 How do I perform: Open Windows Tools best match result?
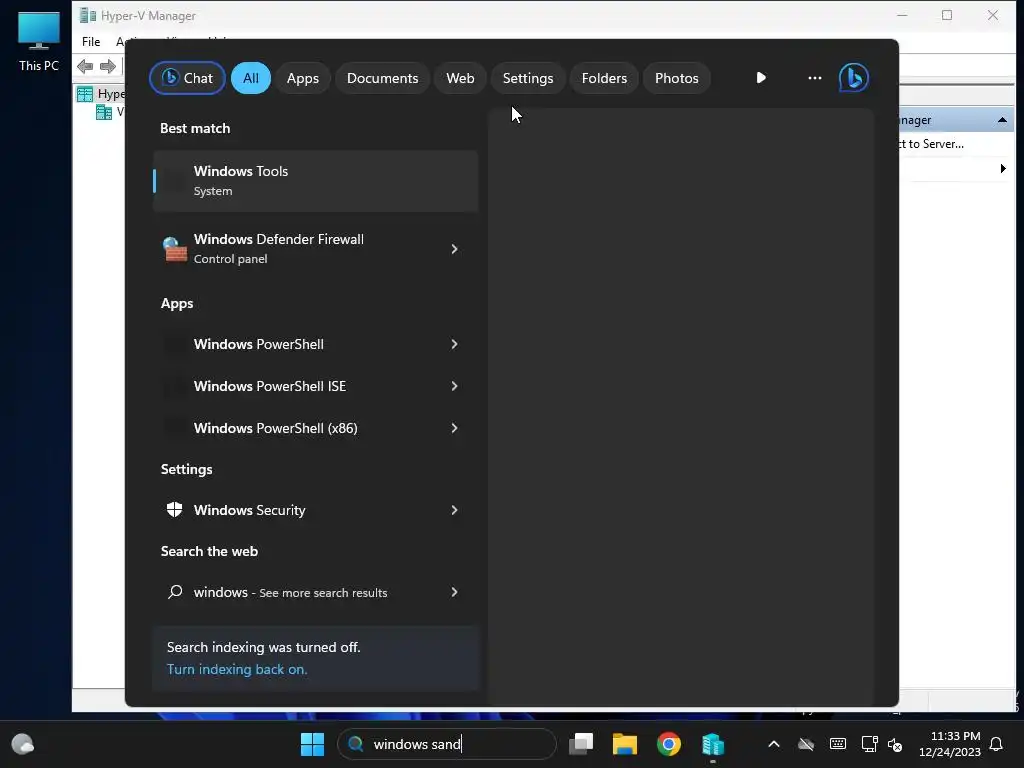[315, 181]
